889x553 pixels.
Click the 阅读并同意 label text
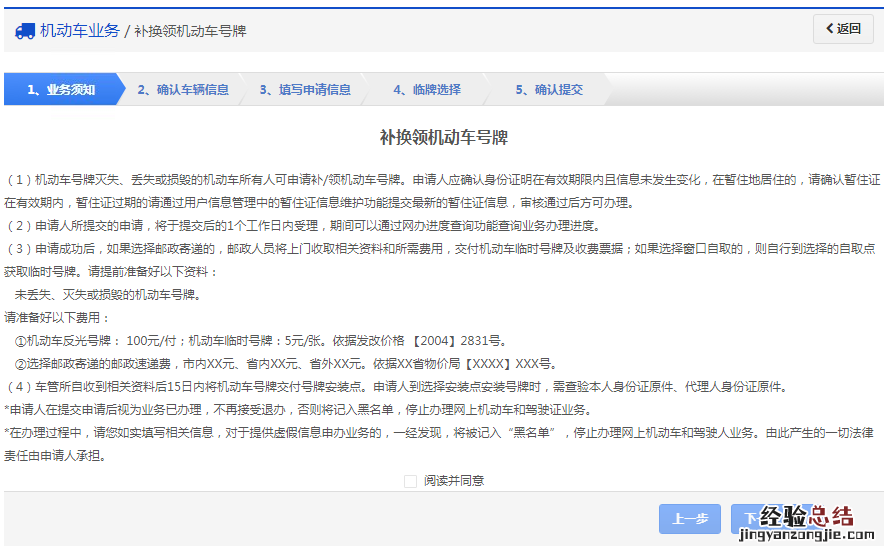453,481
